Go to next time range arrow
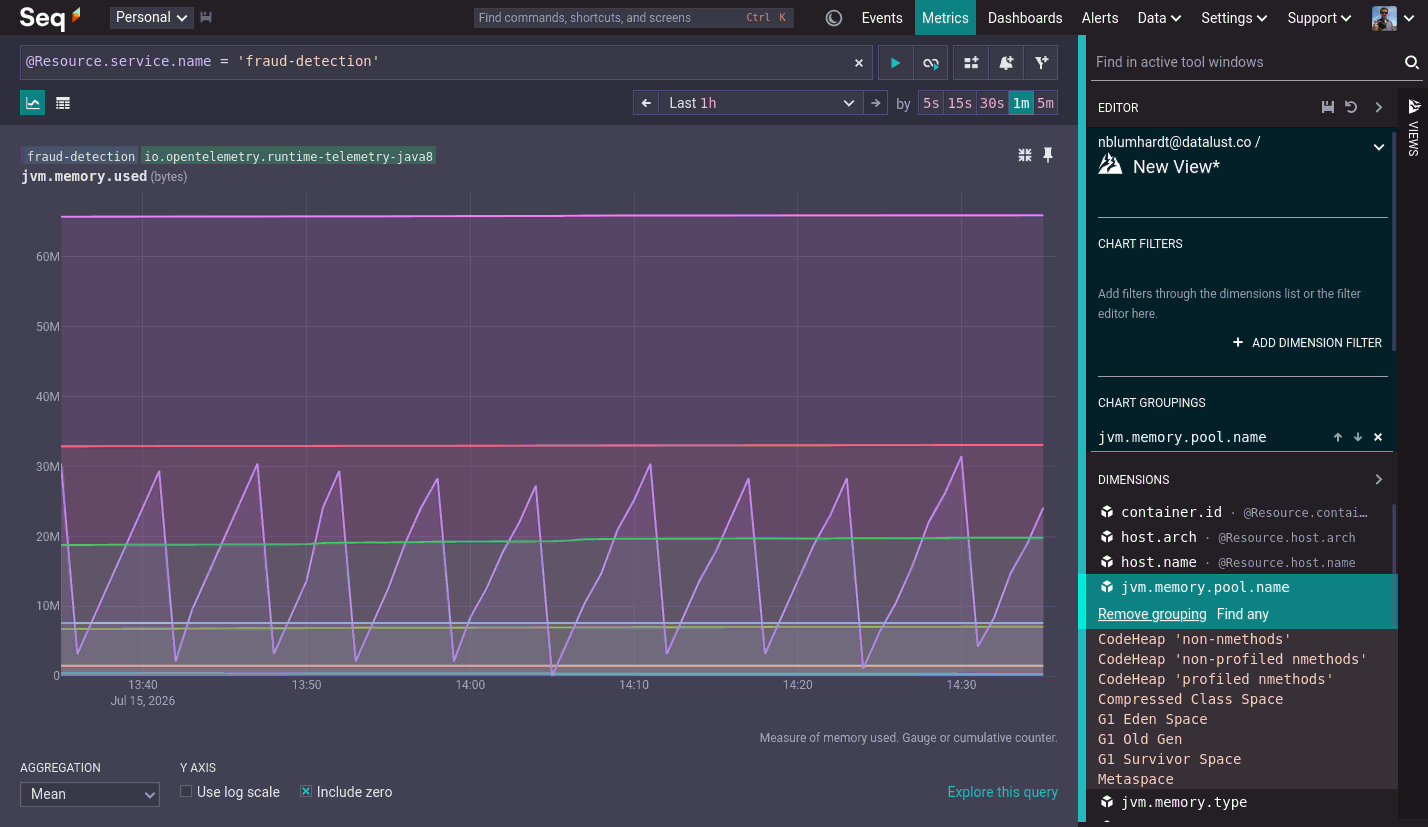Viewport: 1428px width, 827px height. (875, 103)
